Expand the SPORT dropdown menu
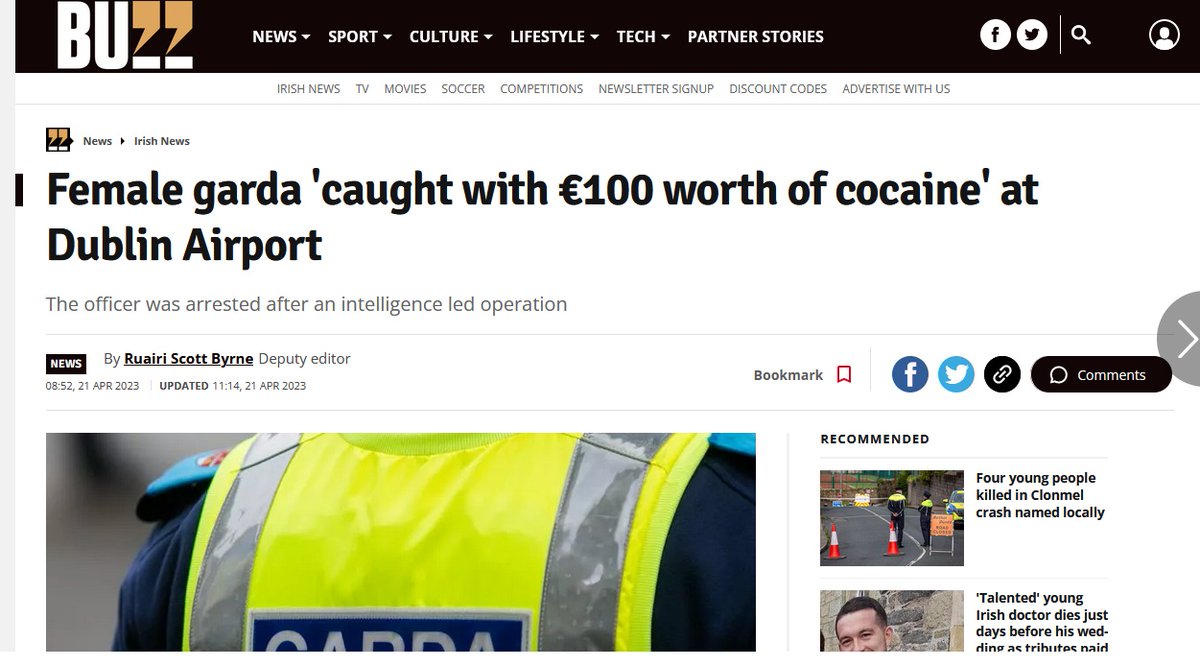 360,36
